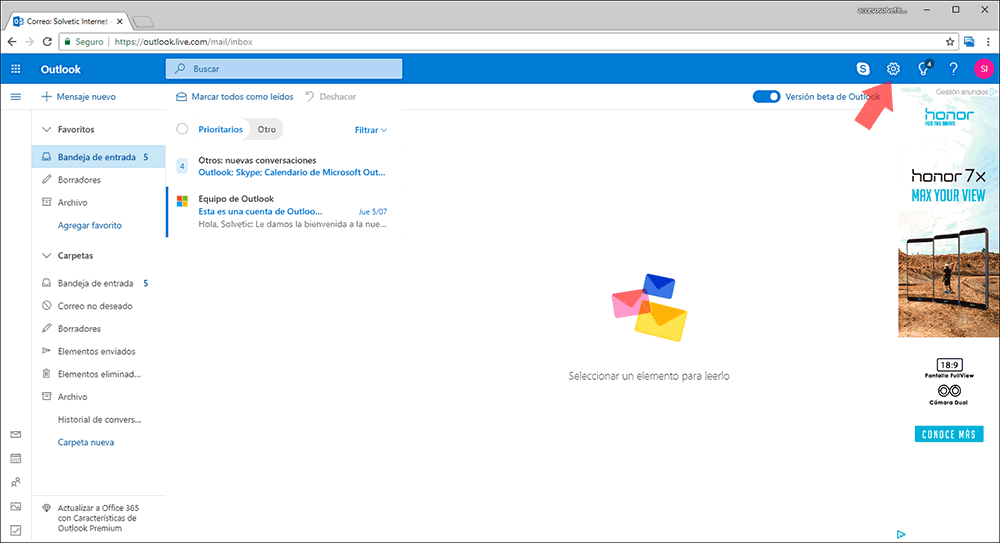Click Actualizar a Office 365 link
Image resolution: width=1000 pixels, height=543 pixels.
point(98,518)
